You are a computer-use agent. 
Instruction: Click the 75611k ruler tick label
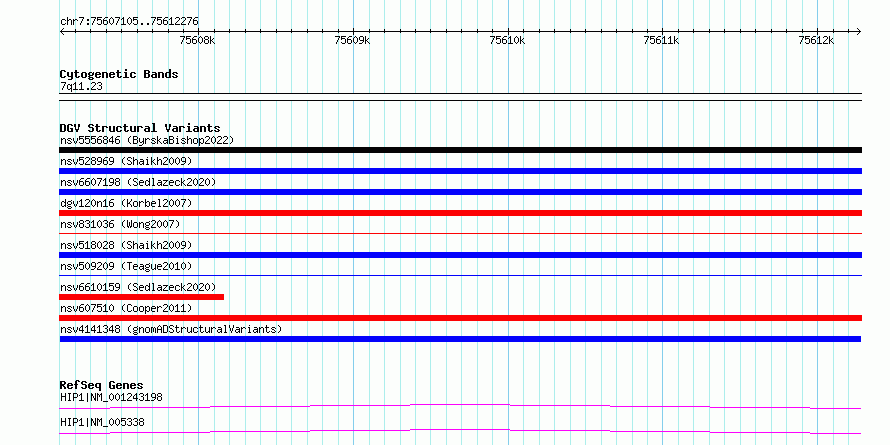point(662,40)
